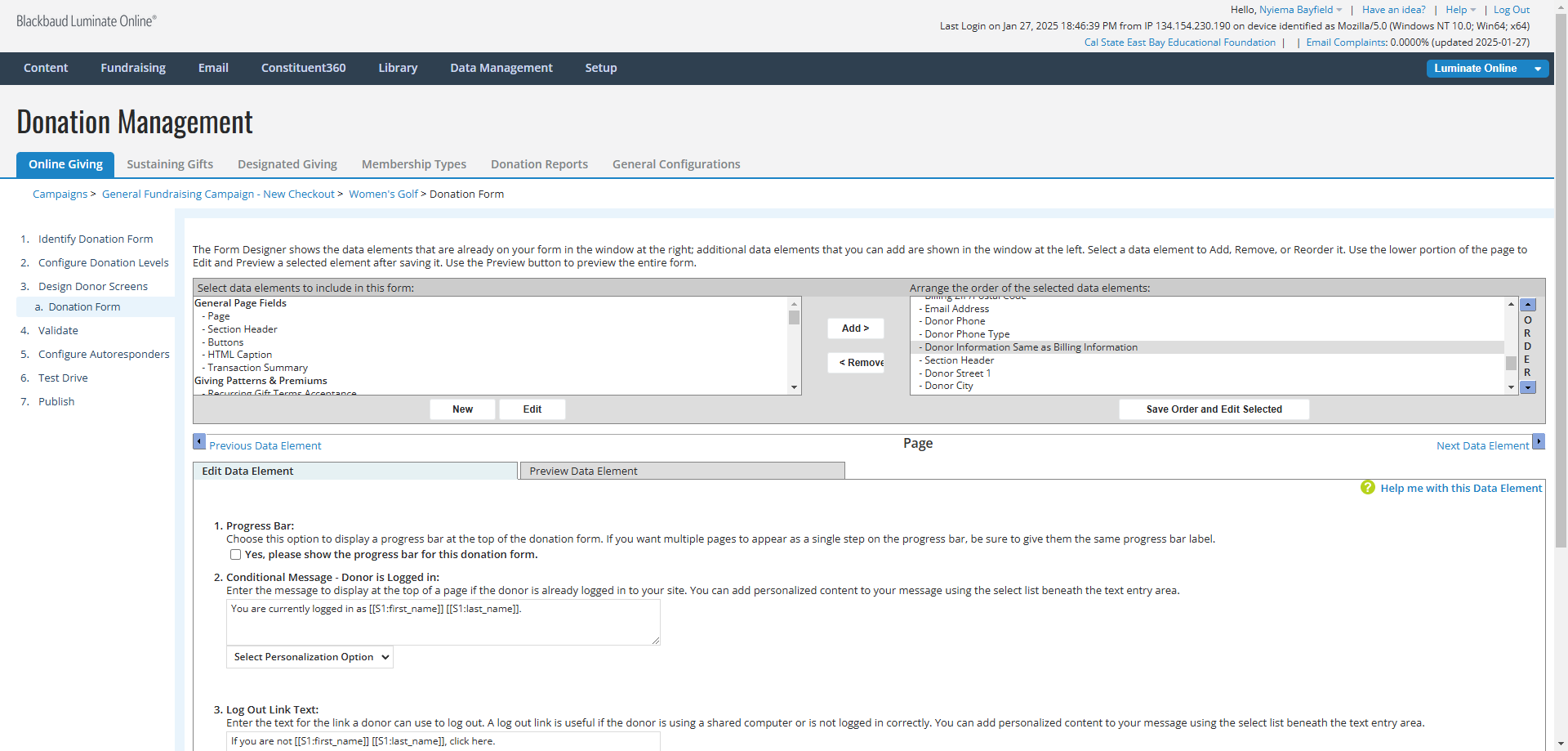Click the Log Out Link Text field
1568x751 pixels.
pyautogui.click(x=443, y=741)
